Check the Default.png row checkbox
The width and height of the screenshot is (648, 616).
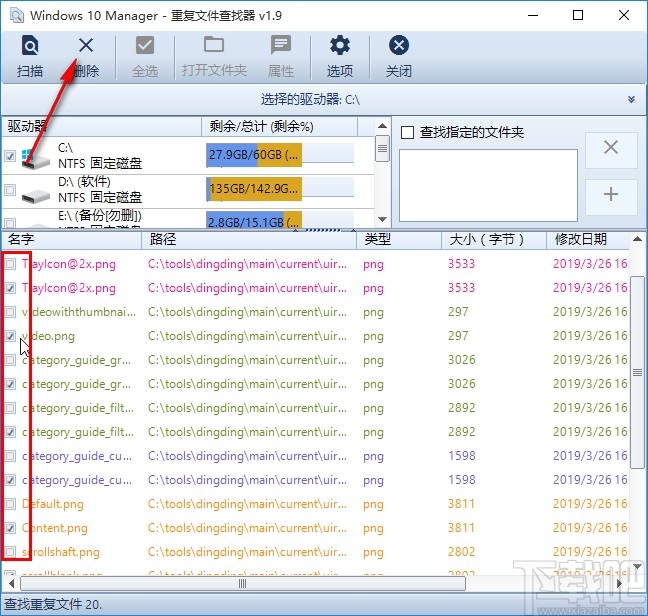pyautogui.click(x=10, y=504)
